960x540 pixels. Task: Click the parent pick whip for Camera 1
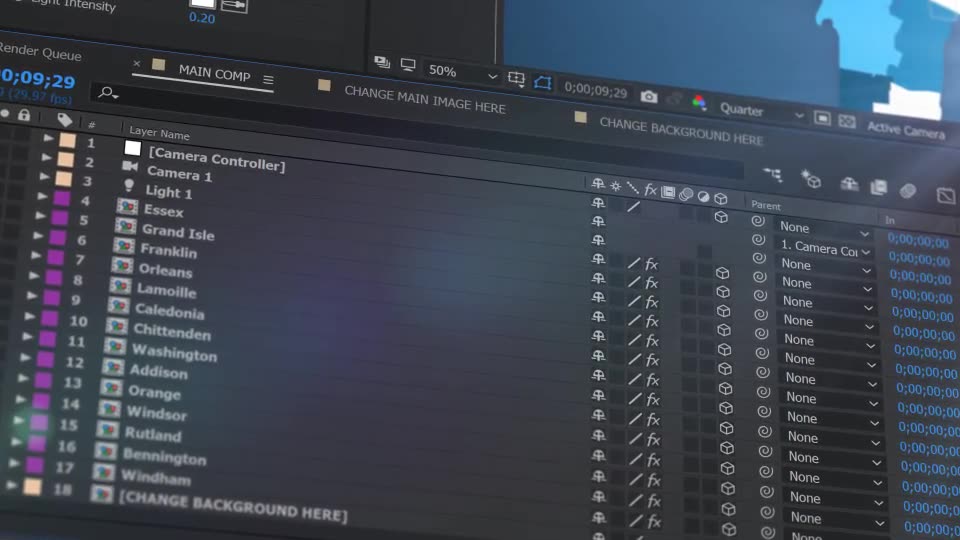point(758,239)
